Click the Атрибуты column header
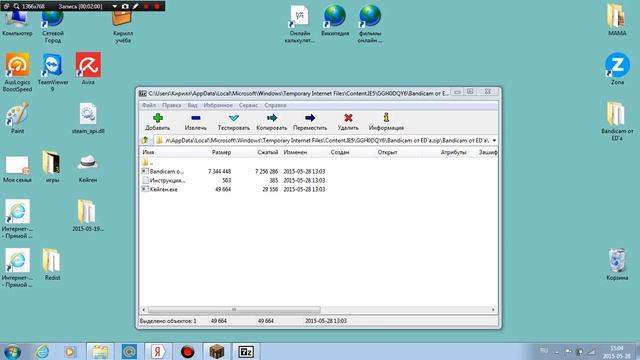Image resolution: width=640 pixels, height=360 pixels. click(x=453, y=152)
